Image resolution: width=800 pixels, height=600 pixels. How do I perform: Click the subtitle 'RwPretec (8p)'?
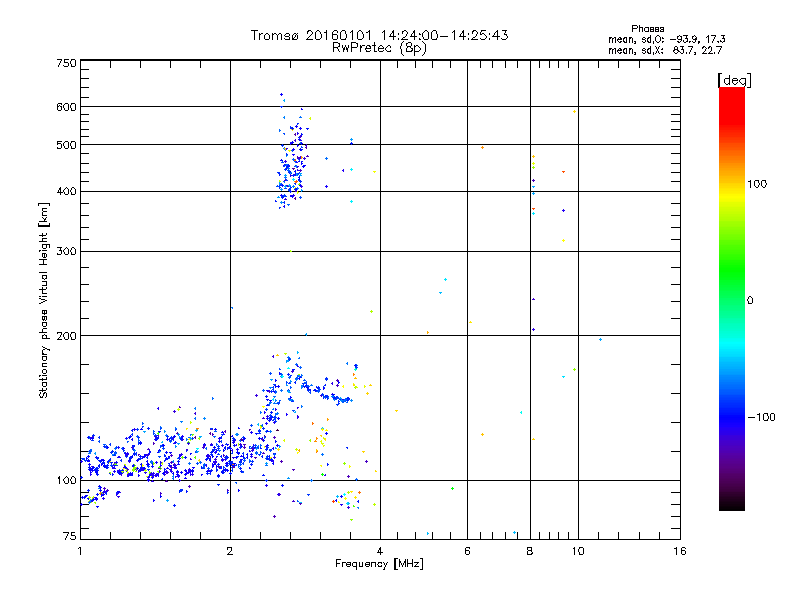click(x=379, y=48)
